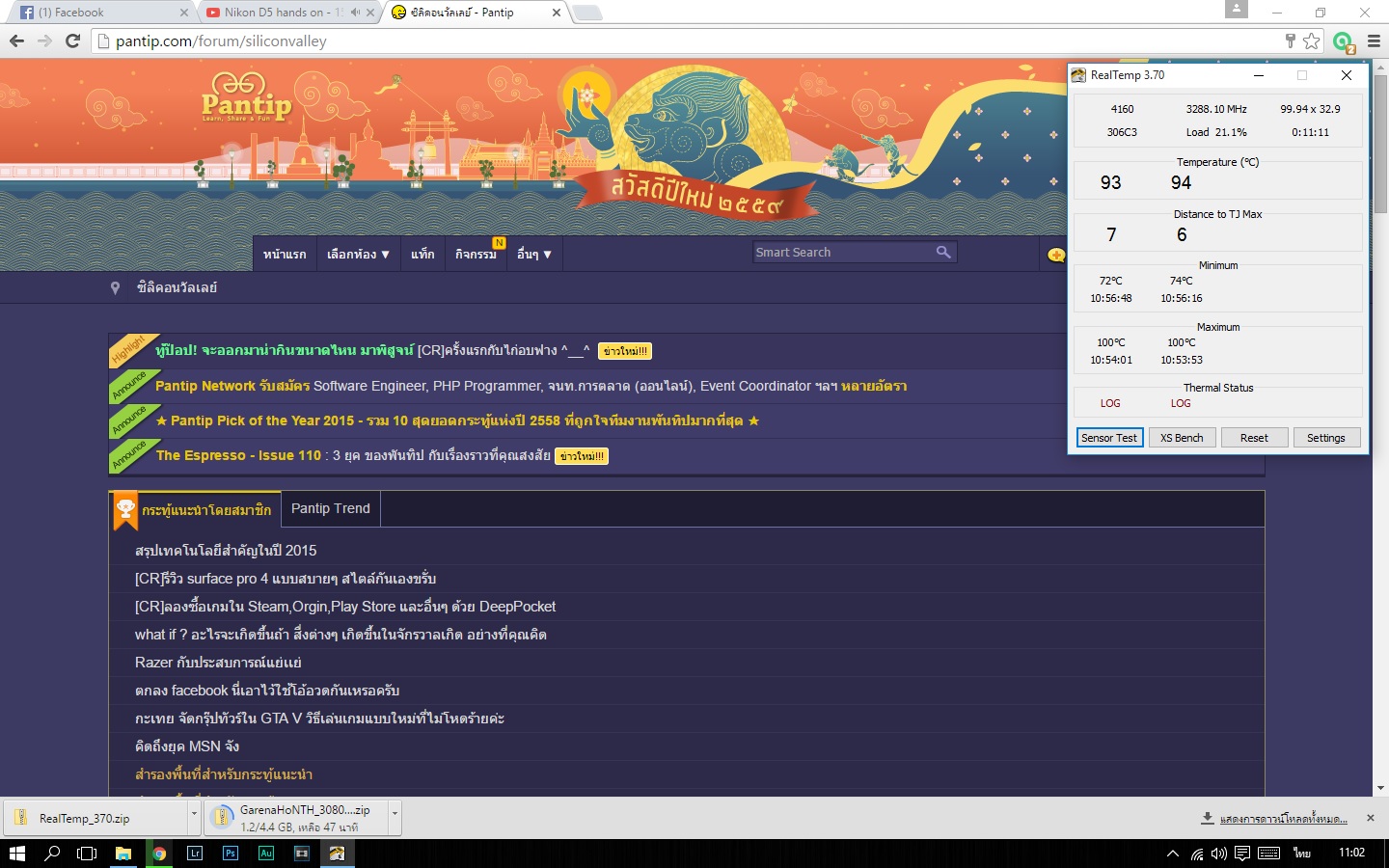Open the 'what if ?' topic
1389x868 pixels.
340,635
